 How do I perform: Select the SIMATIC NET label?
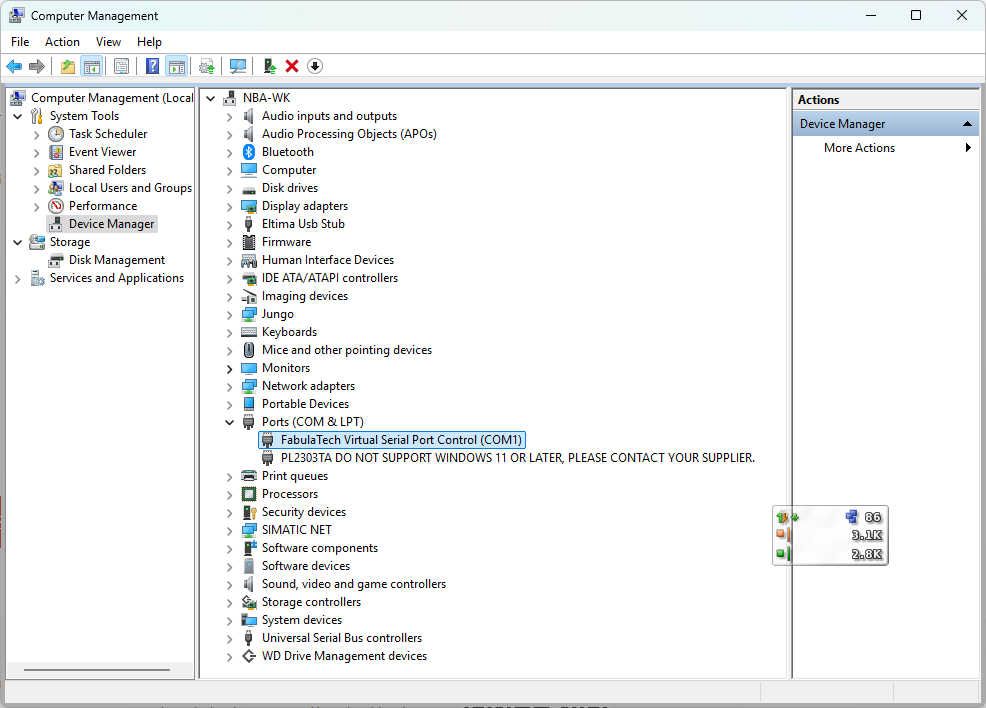pyautogui.click(x=297, y=530)
